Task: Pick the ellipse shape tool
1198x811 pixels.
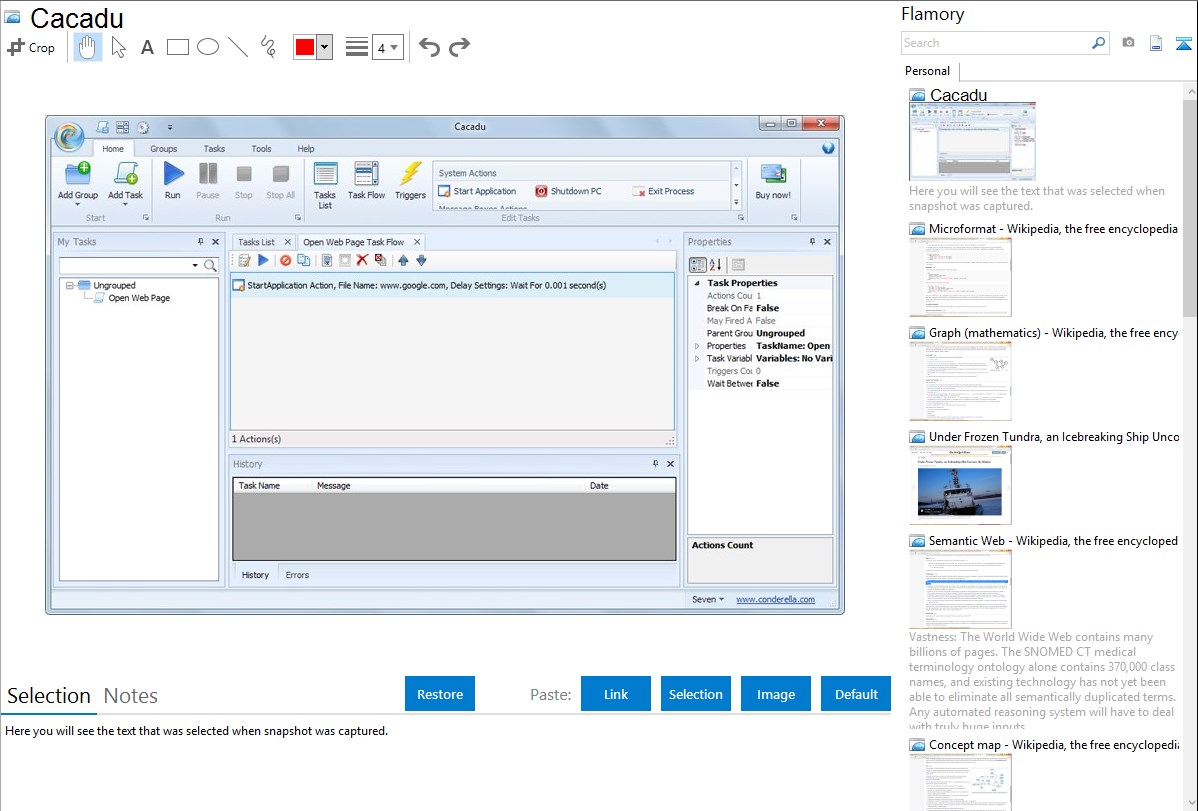Action: tap(208, 47)
